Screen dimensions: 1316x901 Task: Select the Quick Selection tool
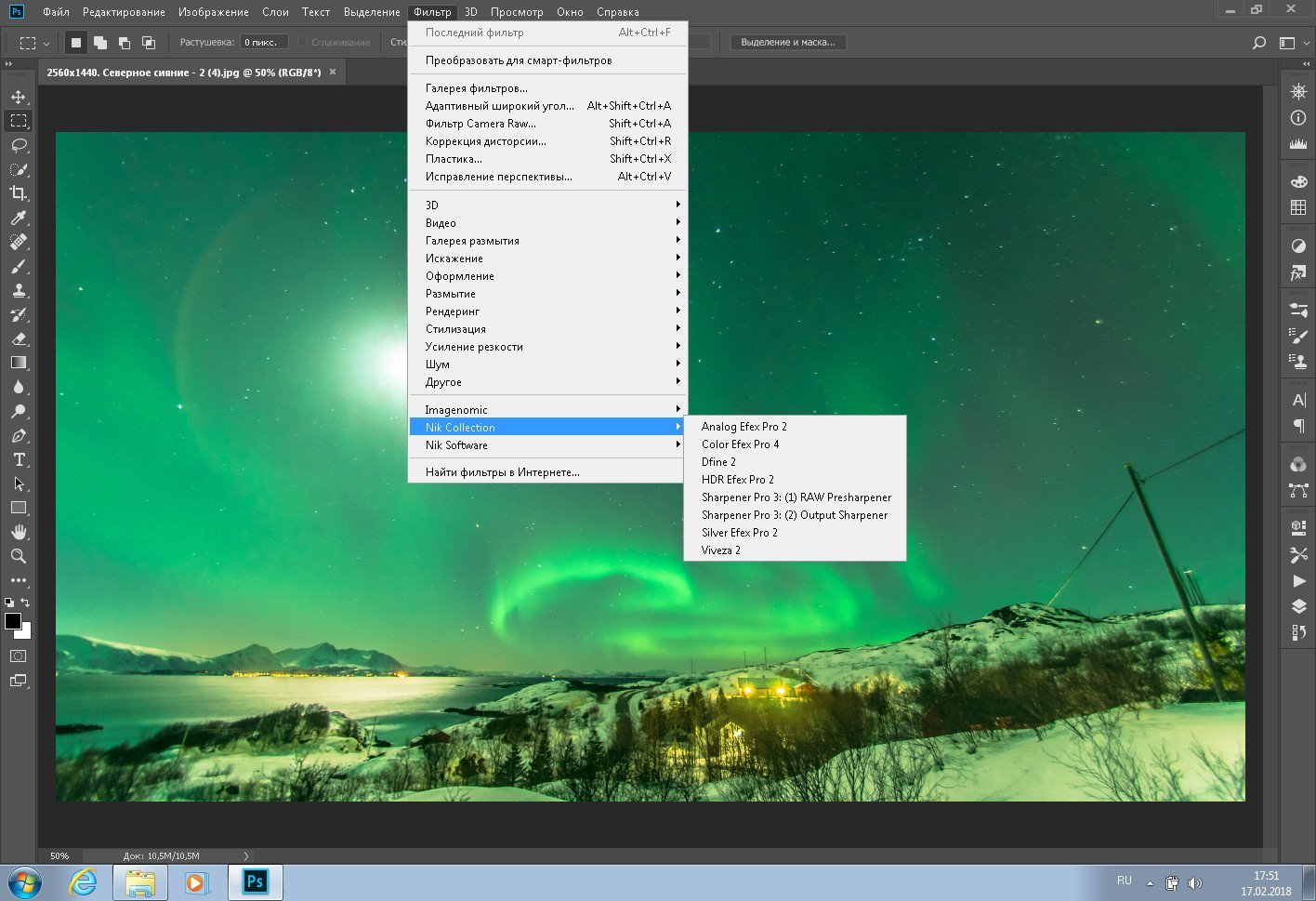pyautogui.click(x=19, y=169)
